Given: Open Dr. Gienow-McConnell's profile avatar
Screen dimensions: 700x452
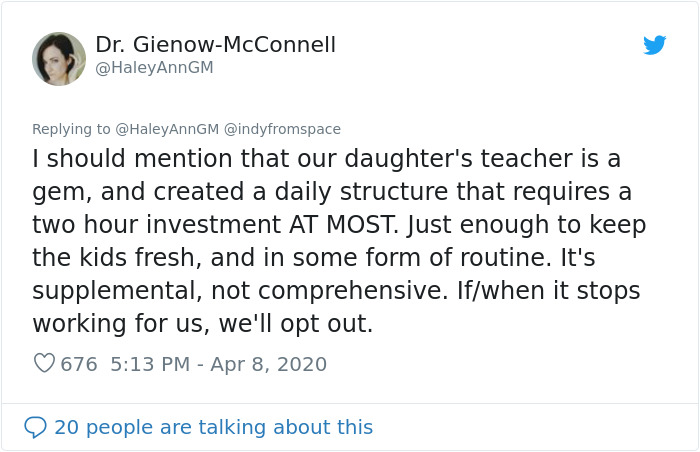Looking at the screenshot, I should pyautogui.click(x=59, y=58).
